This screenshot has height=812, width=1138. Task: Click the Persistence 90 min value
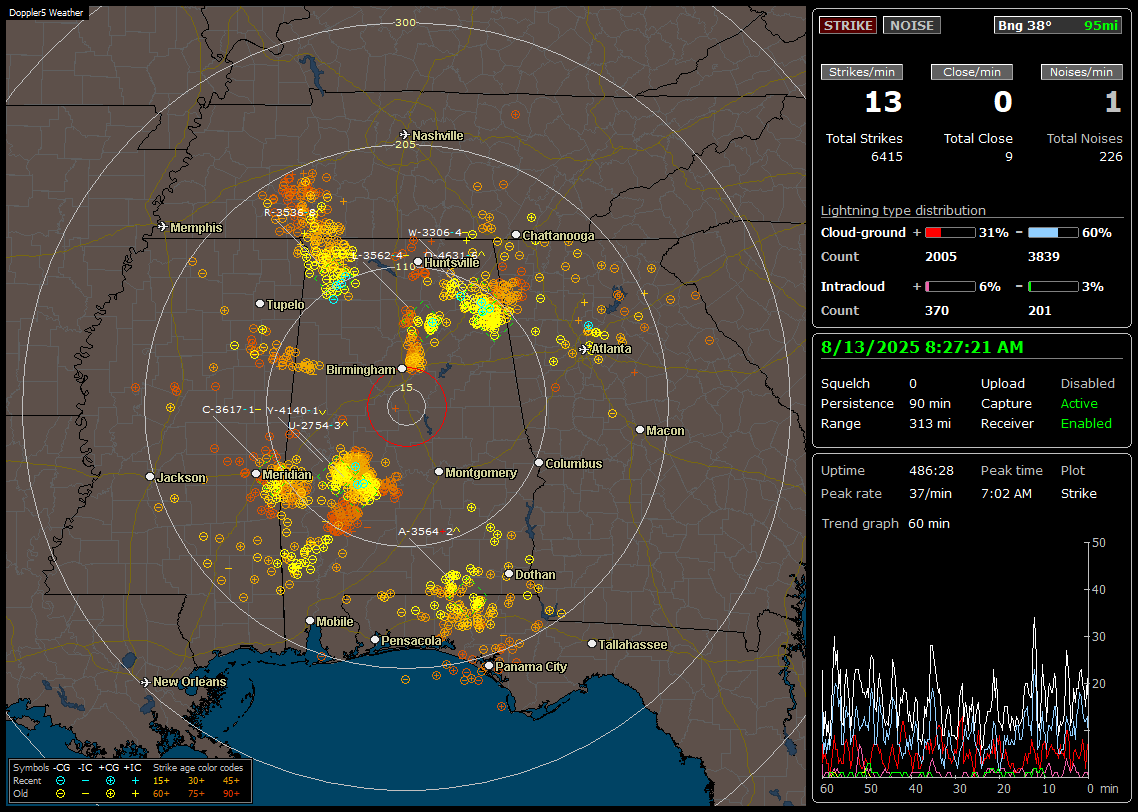point(930,403)
